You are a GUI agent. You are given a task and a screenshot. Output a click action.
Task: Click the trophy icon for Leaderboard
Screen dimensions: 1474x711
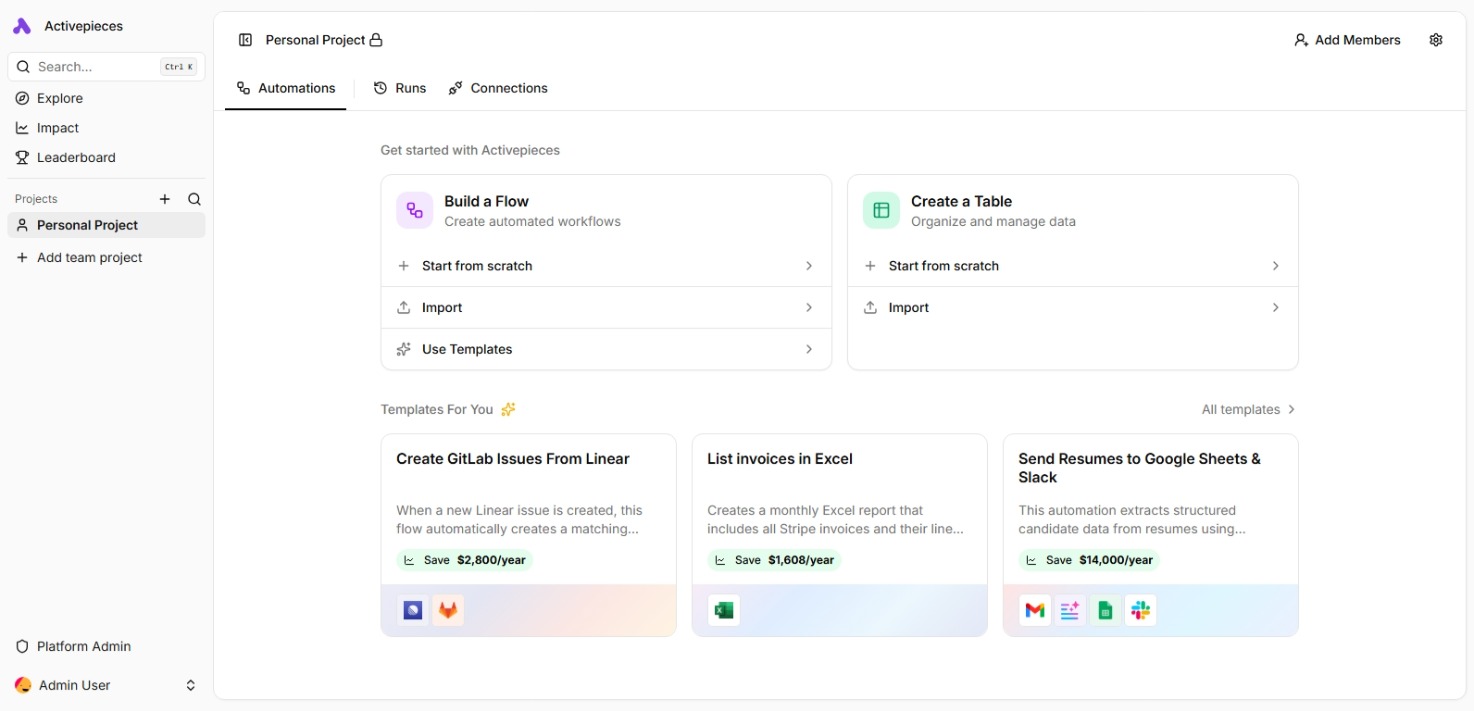coord(22,157)
